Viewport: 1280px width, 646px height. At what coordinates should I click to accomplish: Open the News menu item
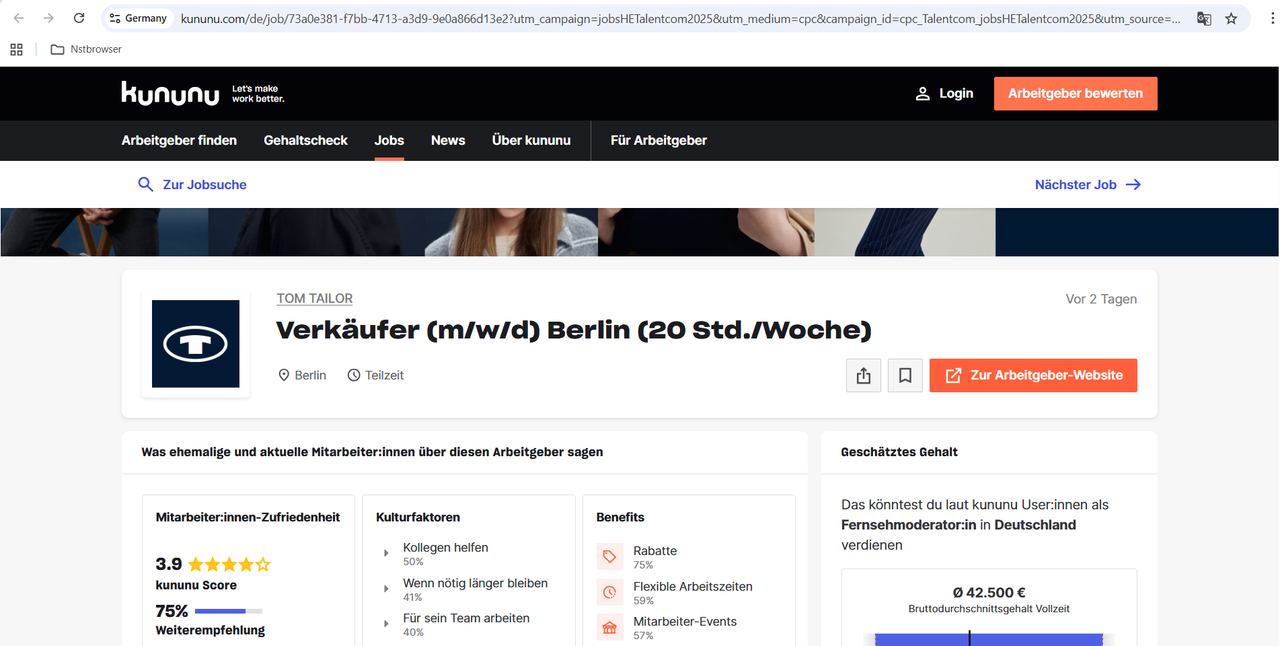point(448,140)
